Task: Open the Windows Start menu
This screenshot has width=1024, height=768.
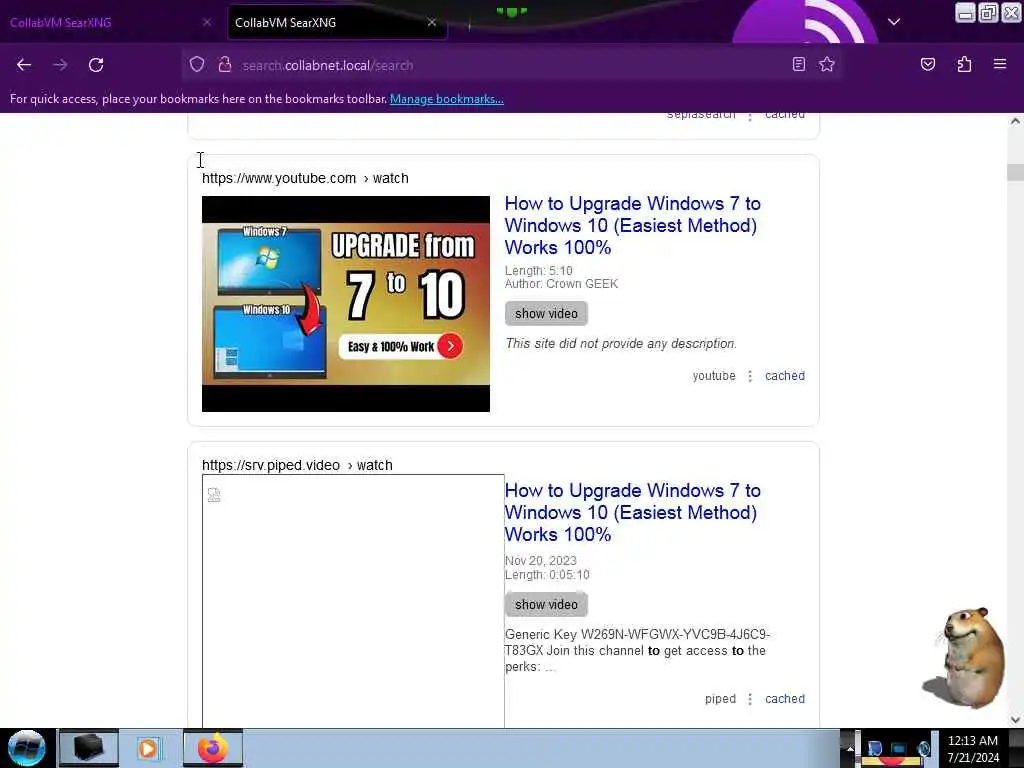Action: point(27,748)
